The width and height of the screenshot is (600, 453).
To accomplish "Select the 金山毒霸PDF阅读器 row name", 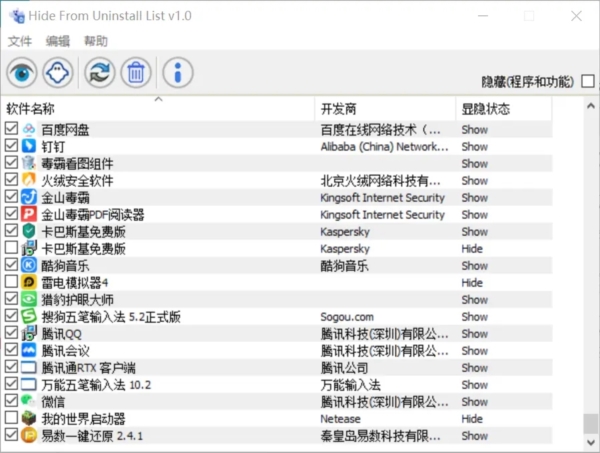I will 93,214.
